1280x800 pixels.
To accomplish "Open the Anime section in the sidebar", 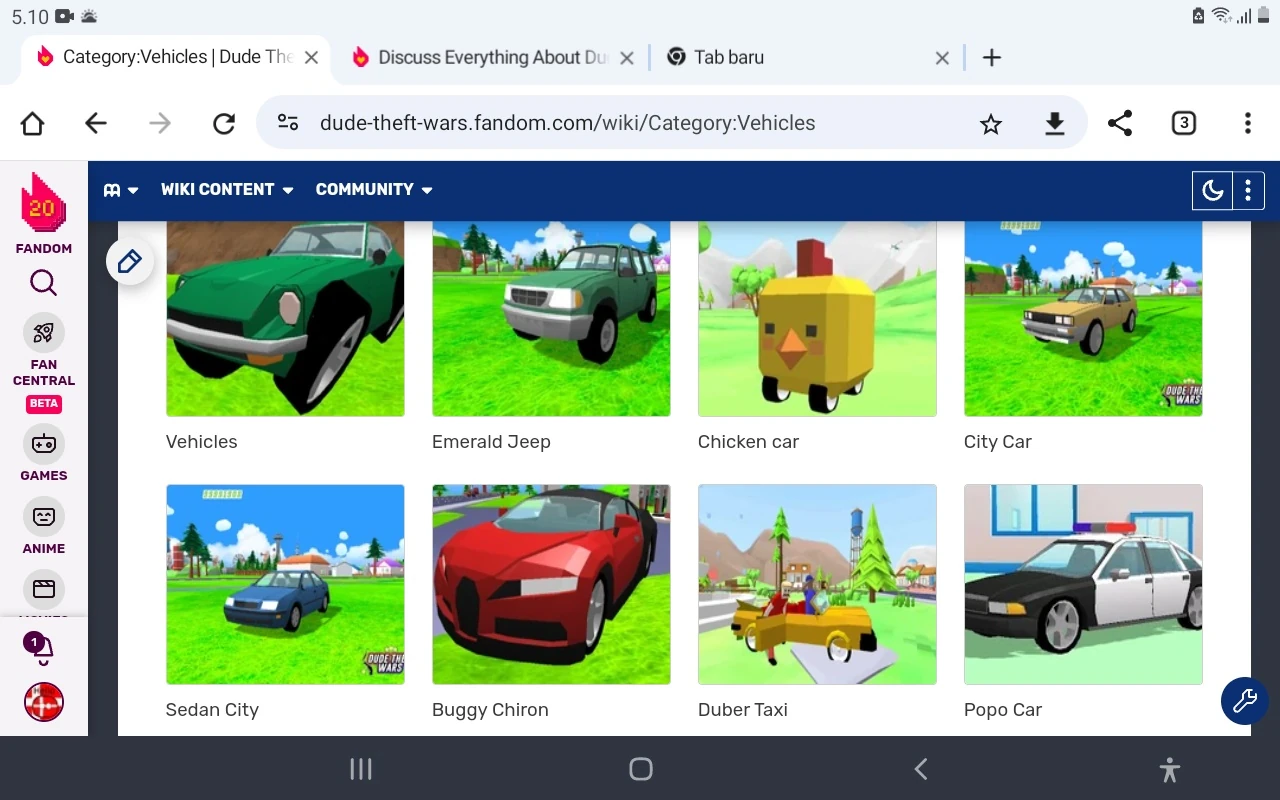I will pyautogui.click(x=43, y=516).
